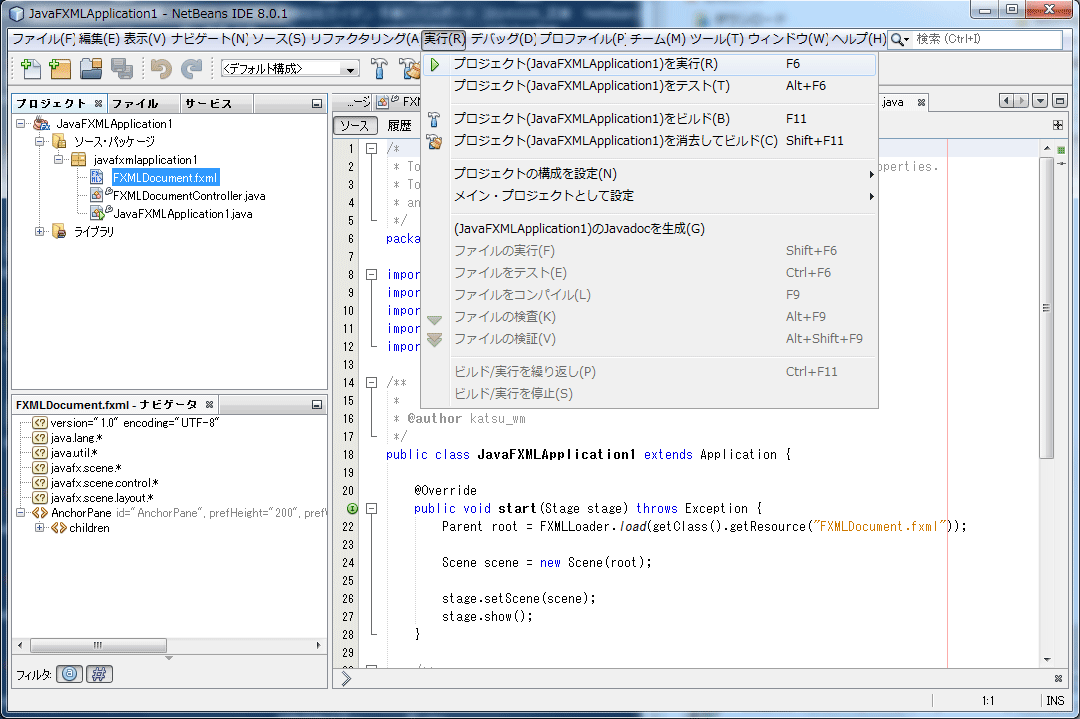Click the JavaFXMLApplication1 project node icon
Image resolution: width=1080 pixels, height=719 pixels.
[x=41, y=124]
